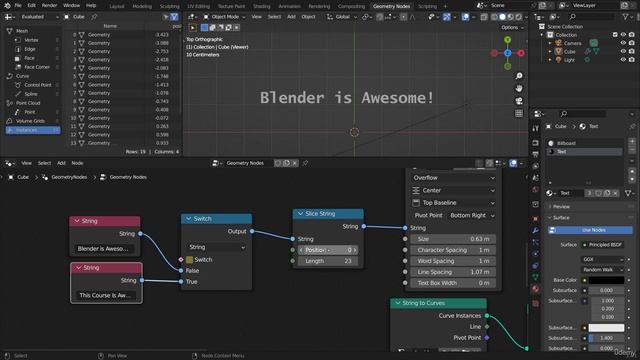This screenshot has width=640, height=360.
Task: Open the Bottom Right pivot point dropdown
Action: click(472, 216)
